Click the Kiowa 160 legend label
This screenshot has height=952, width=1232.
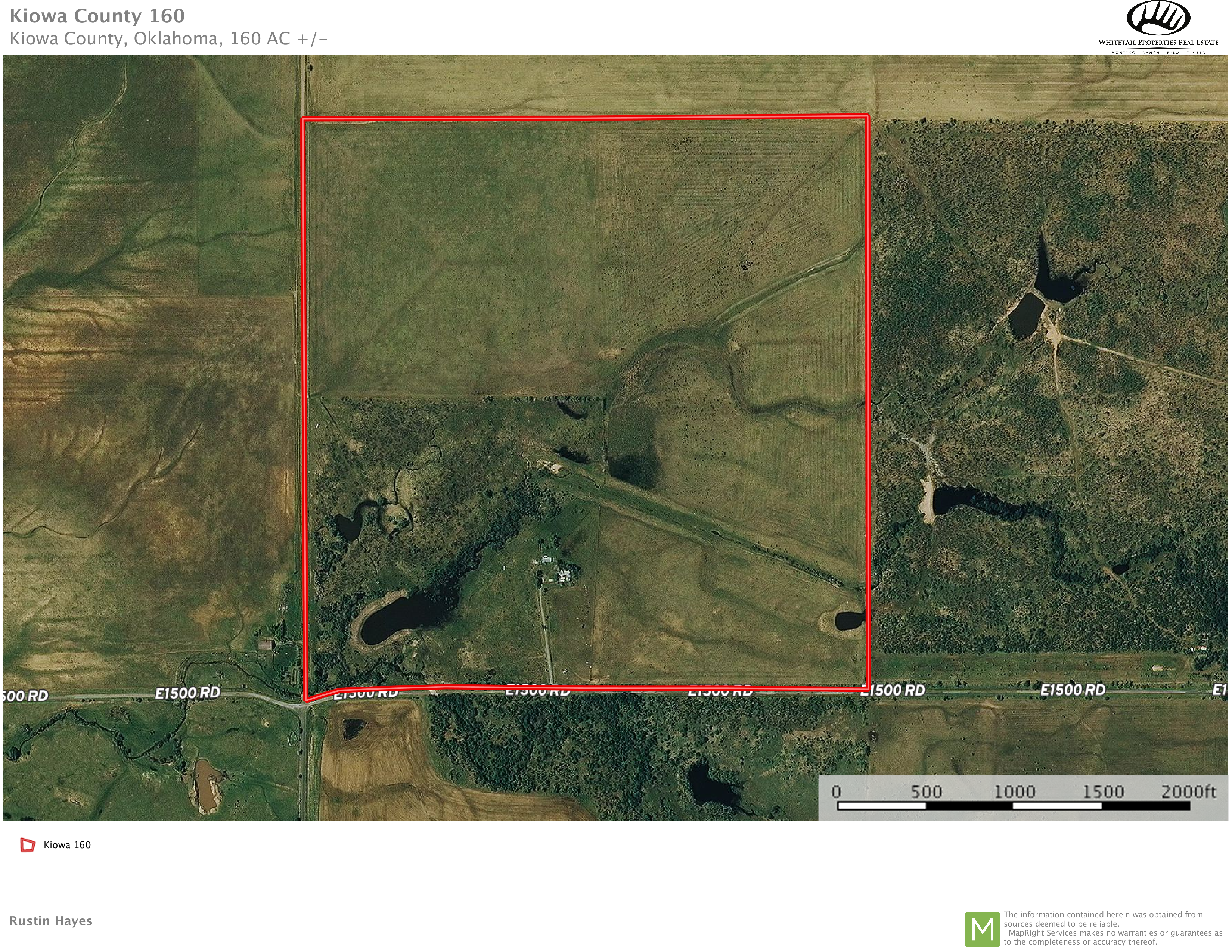(67, 845)
